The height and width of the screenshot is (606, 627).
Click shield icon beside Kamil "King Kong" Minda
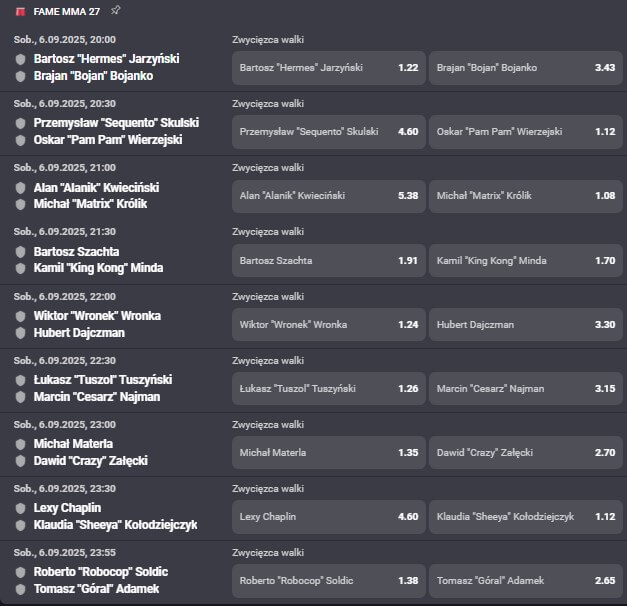click(20, 268)
